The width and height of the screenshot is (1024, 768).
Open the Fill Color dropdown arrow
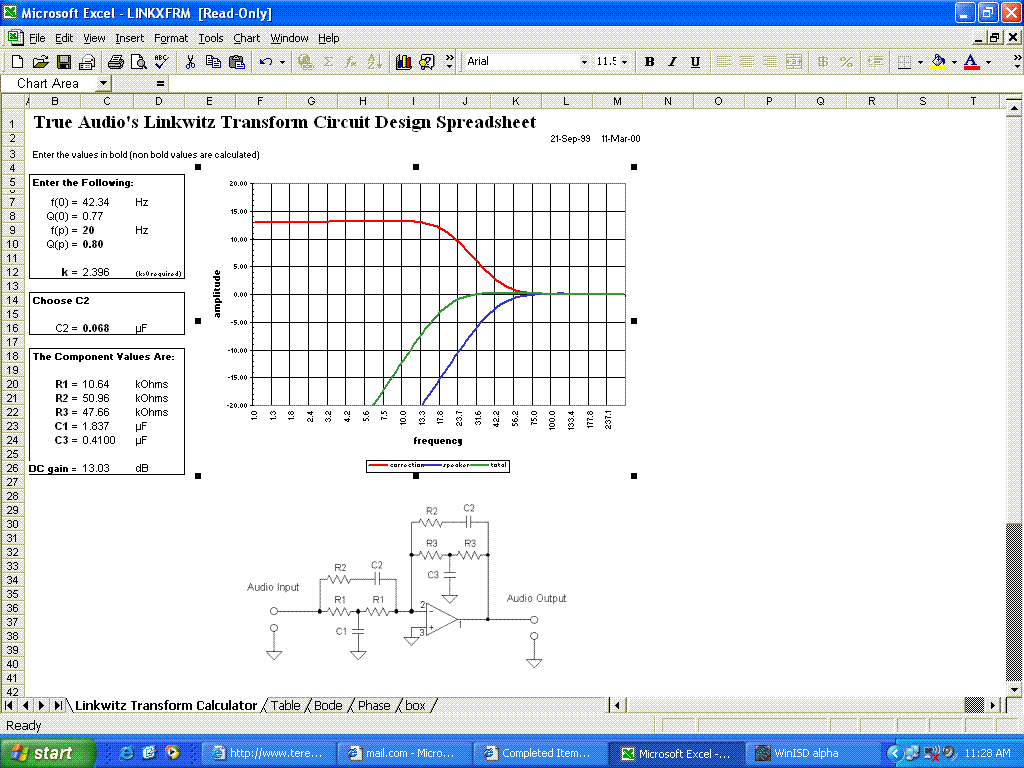click(x=954, y=62)
